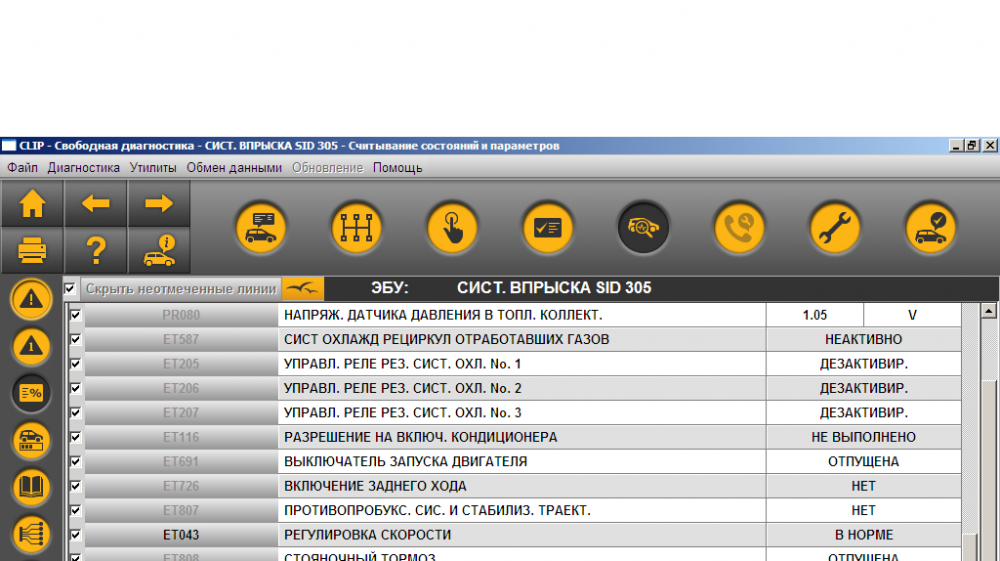This screenshot has width=1000, height=561.
Task: Click the scrollbar up arrow
Action: click(989, 311)
